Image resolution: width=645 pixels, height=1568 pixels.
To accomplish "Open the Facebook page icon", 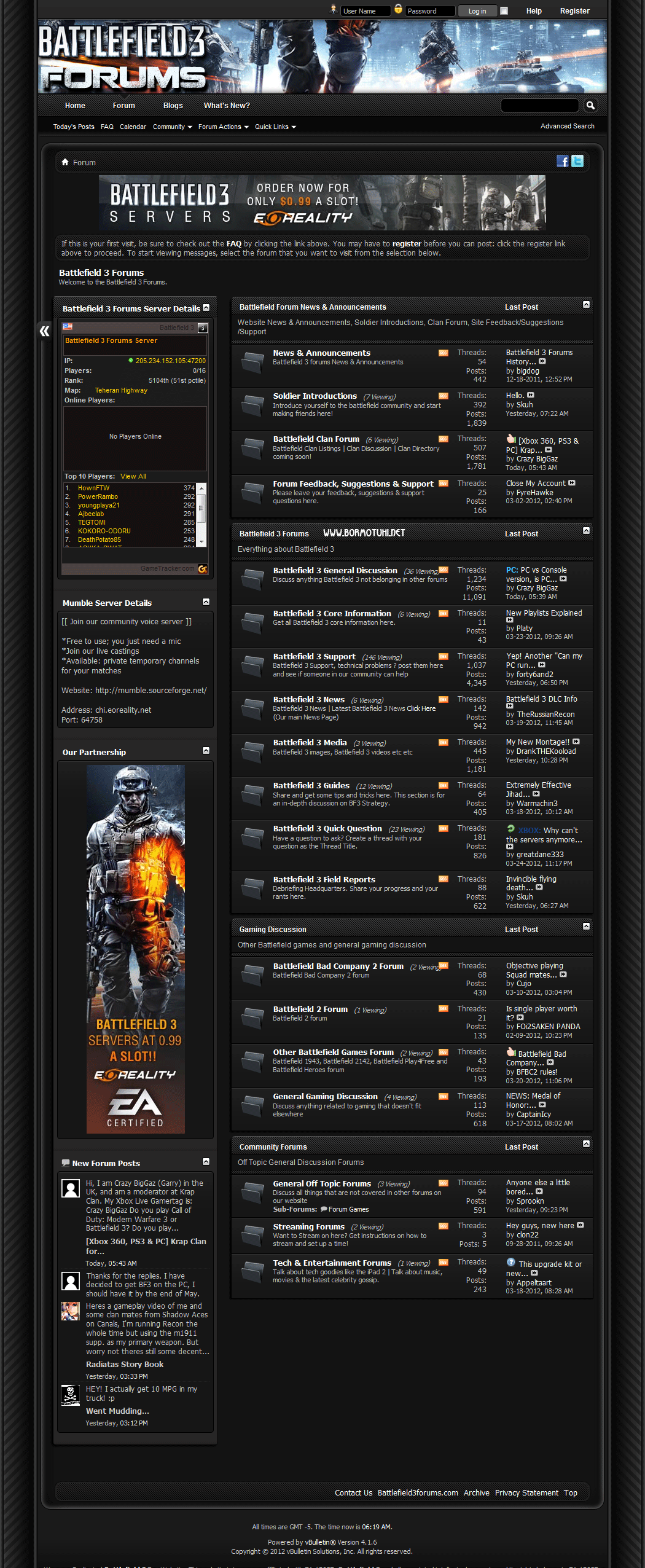I will point(562,161).
